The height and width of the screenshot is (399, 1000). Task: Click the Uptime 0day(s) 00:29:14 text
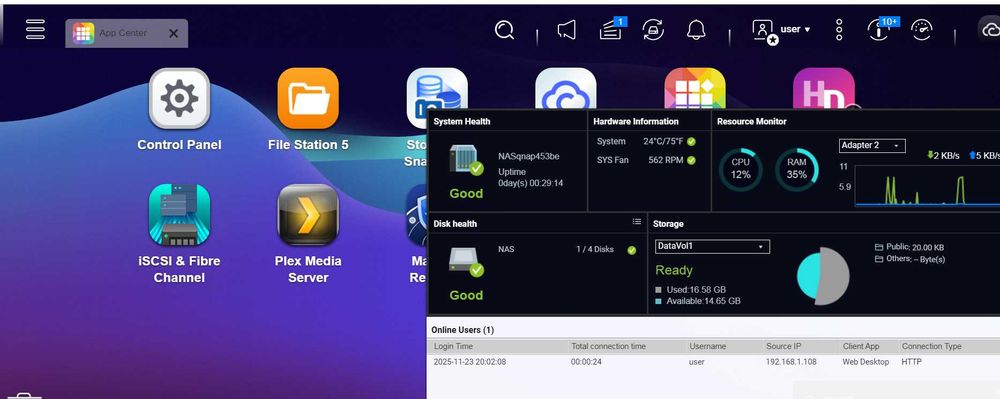point(530,178)
